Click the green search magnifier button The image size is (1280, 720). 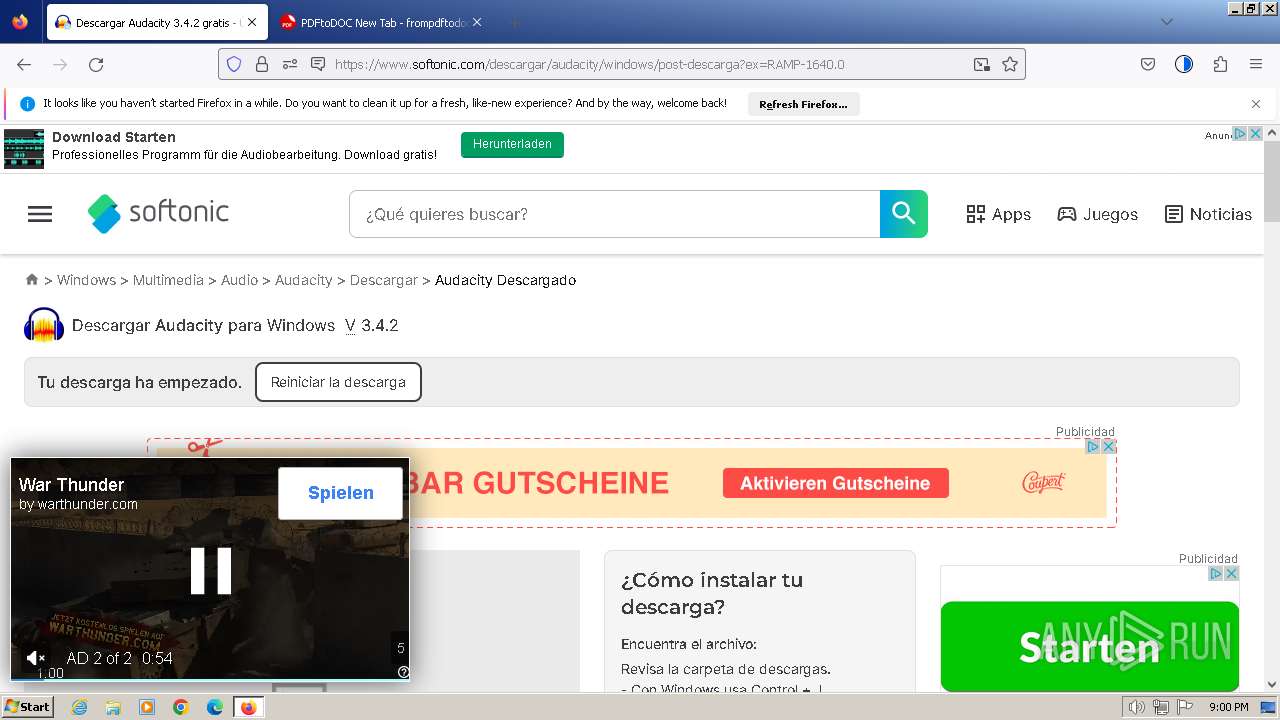[904, 214]
